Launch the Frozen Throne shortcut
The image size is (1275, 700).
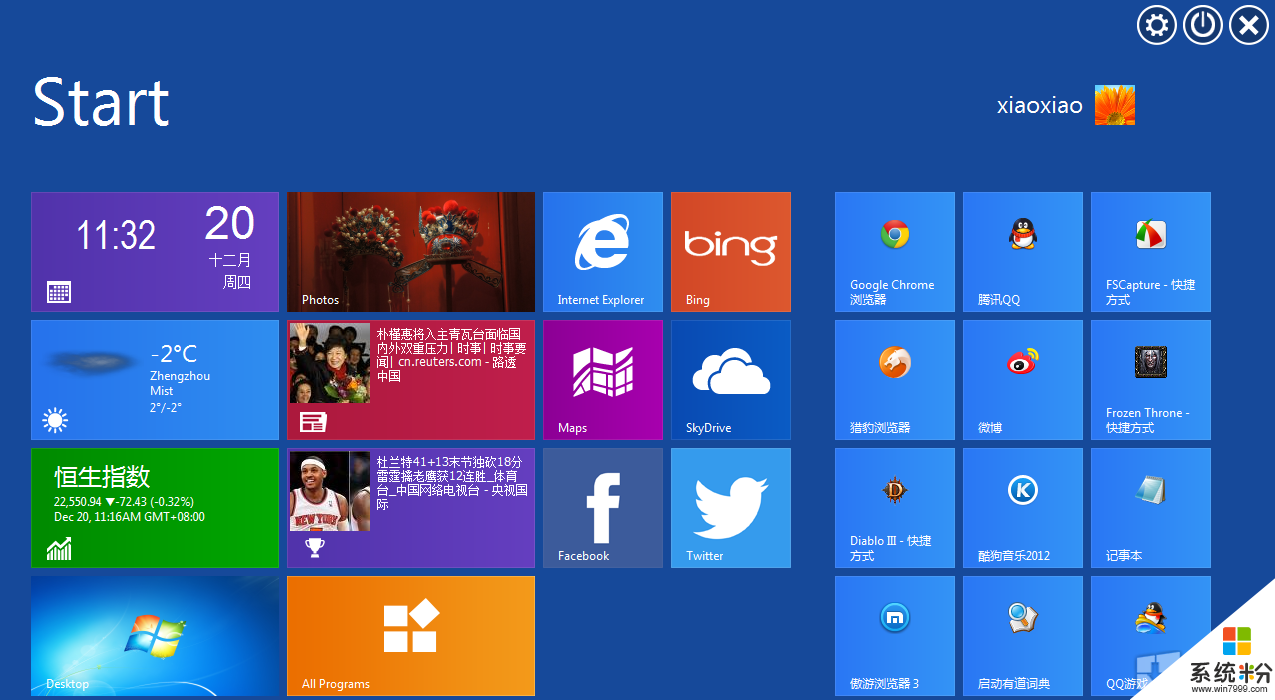[1150, 379]
